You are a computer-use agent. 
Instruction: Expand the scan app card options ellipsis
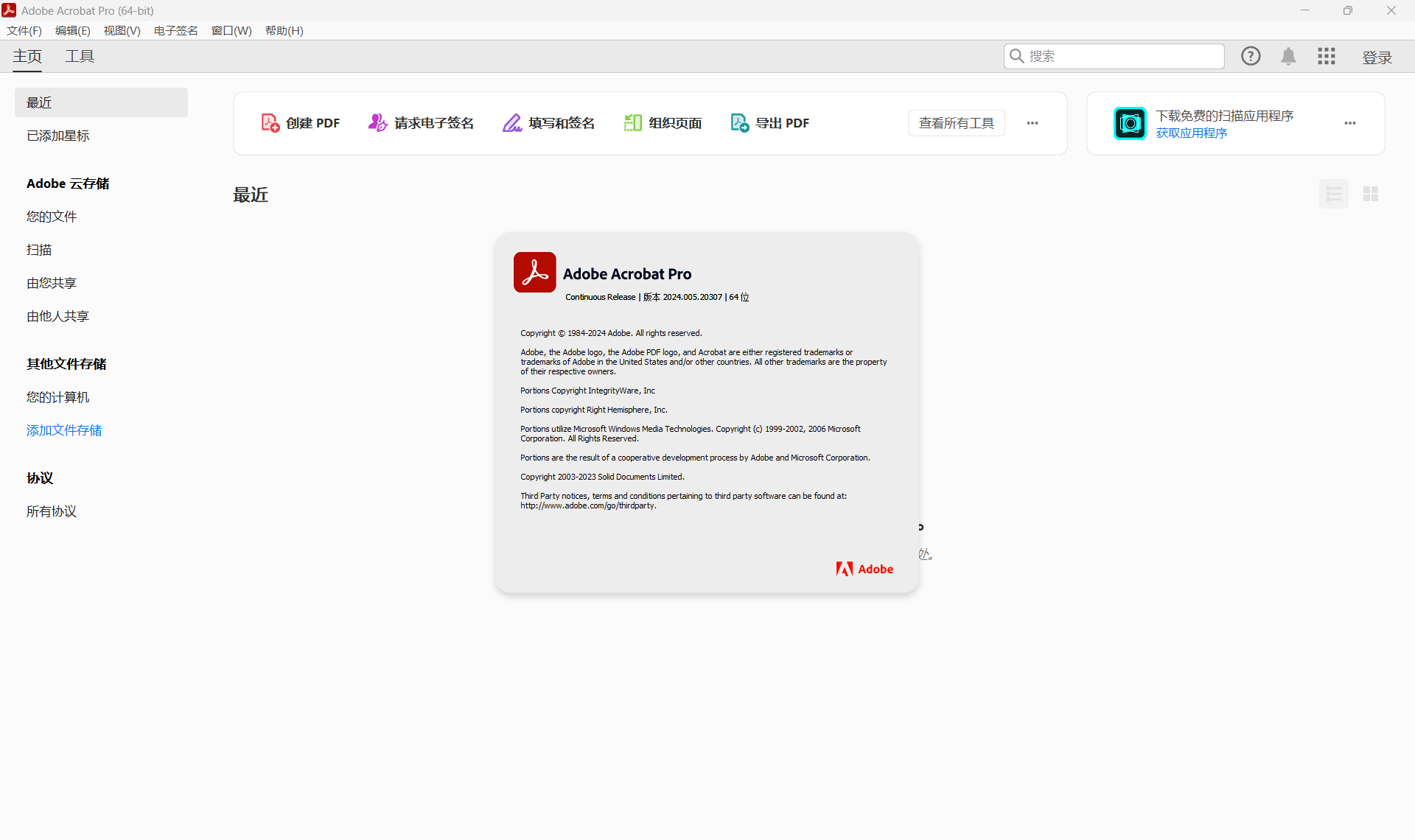click(1350, 123)
